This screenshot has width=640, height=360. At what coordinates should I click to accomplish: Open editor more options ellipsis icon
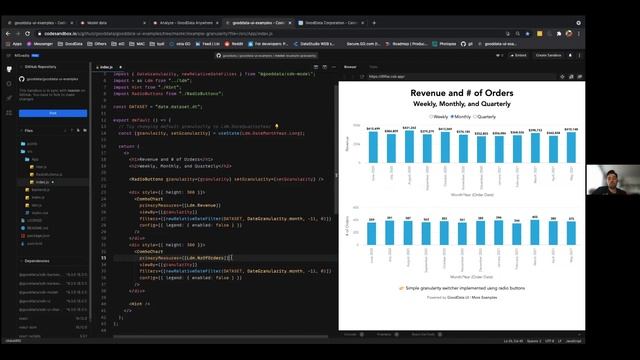click(x=333, y=67)
